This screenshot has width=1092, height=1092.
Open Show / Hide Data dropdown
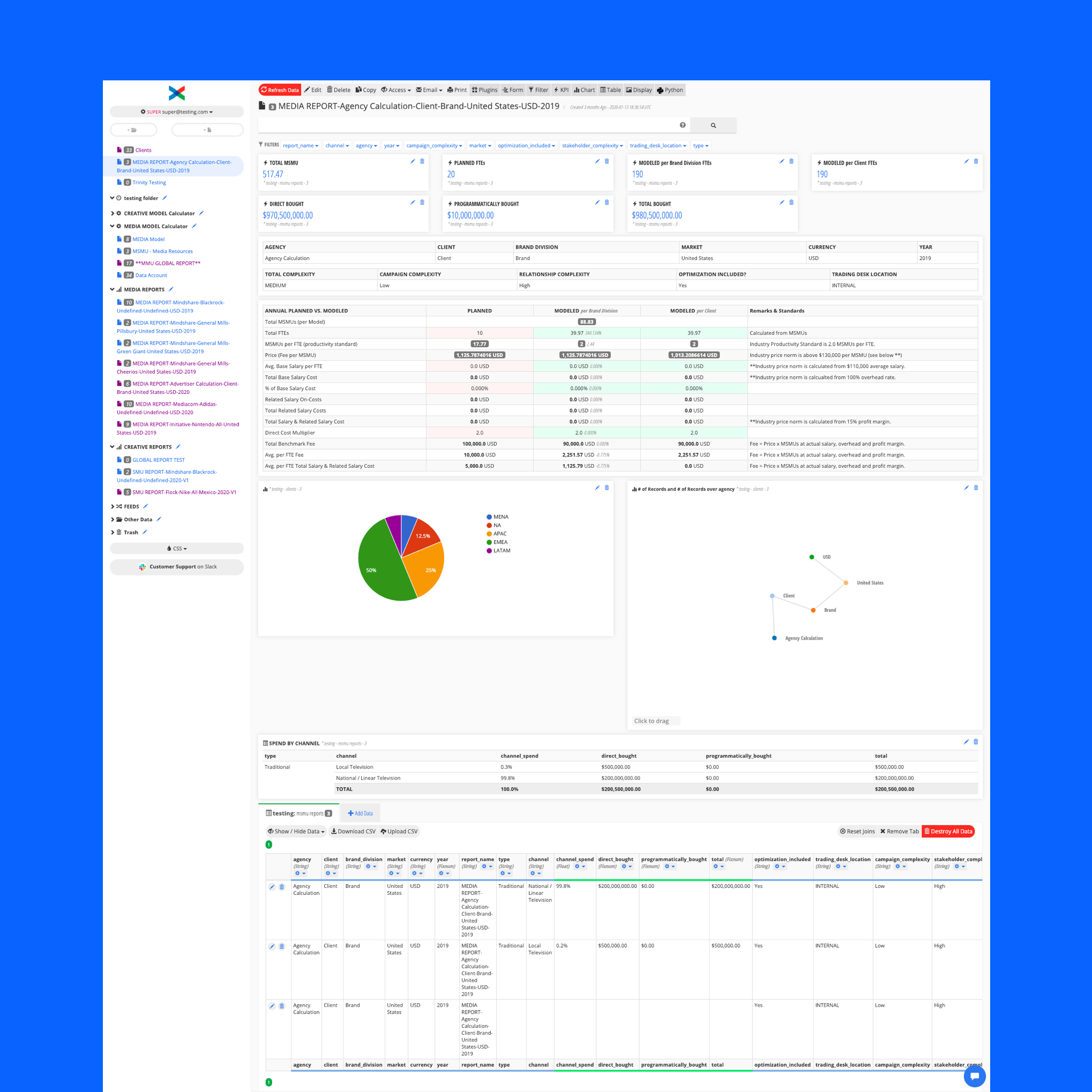296,832
